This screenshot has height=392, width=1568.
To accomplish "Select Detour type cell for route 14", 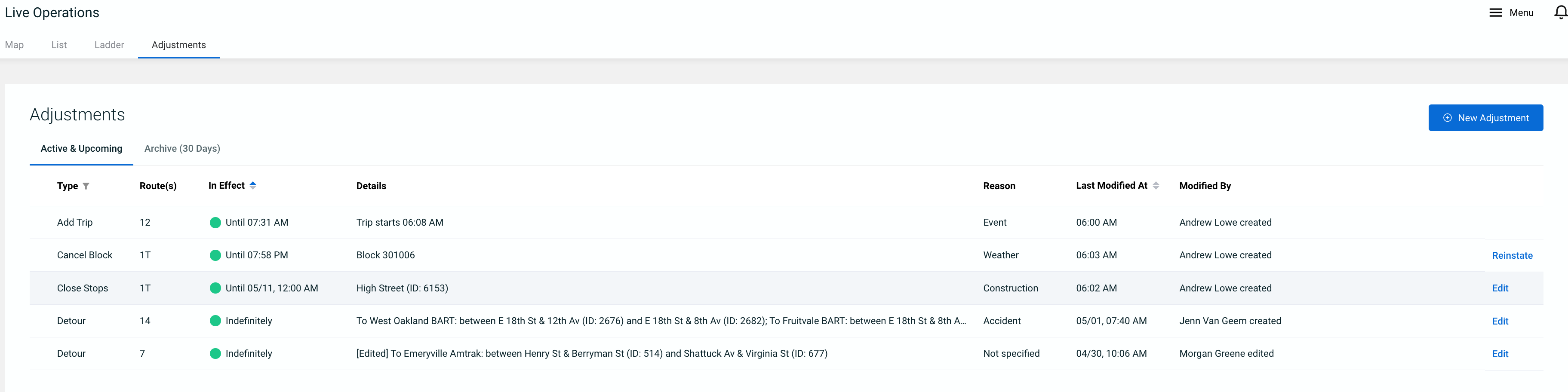I will point(71,322).
